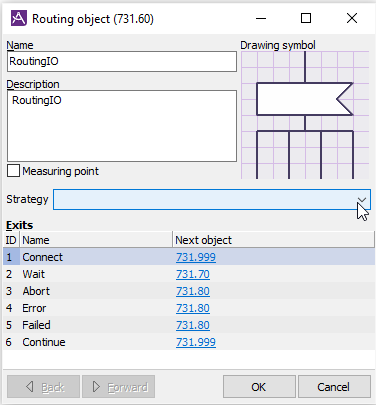Follow the 731.70 link for Wait exit

(x=193, y=274)
